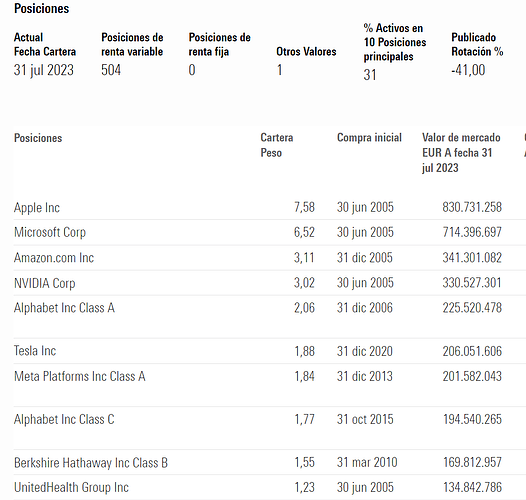Select Alphabet C market value 194.540.265
This screenshot has height=500, width=526.
tap(472, 419)
